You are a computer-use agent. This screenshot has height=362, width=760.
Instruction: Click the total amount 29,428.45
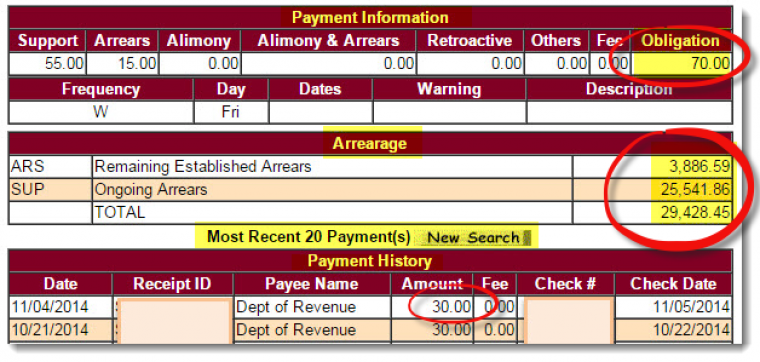point(695,212)
